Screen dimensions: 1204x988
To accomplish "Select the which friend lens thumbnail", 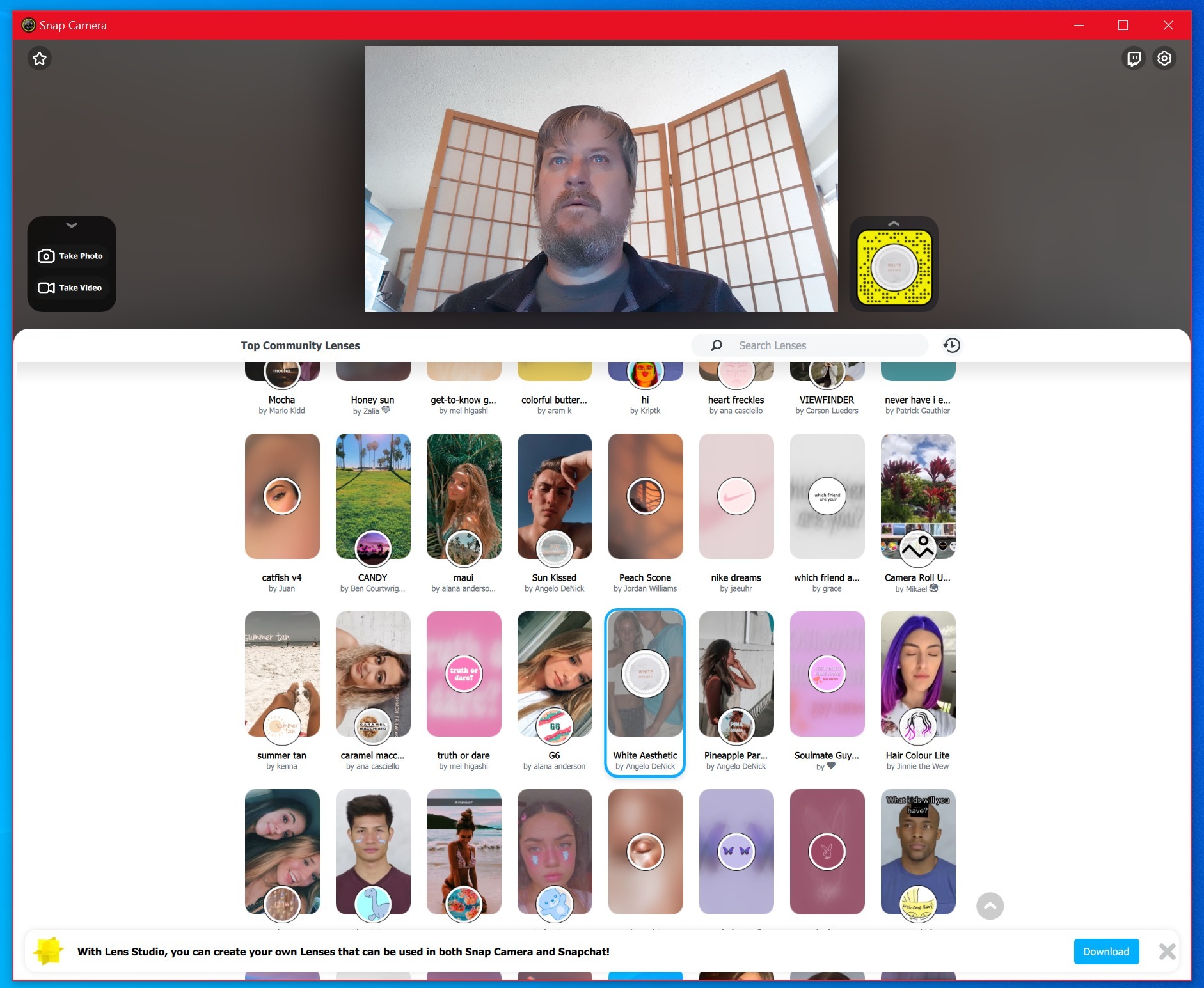I will point(827,496).
